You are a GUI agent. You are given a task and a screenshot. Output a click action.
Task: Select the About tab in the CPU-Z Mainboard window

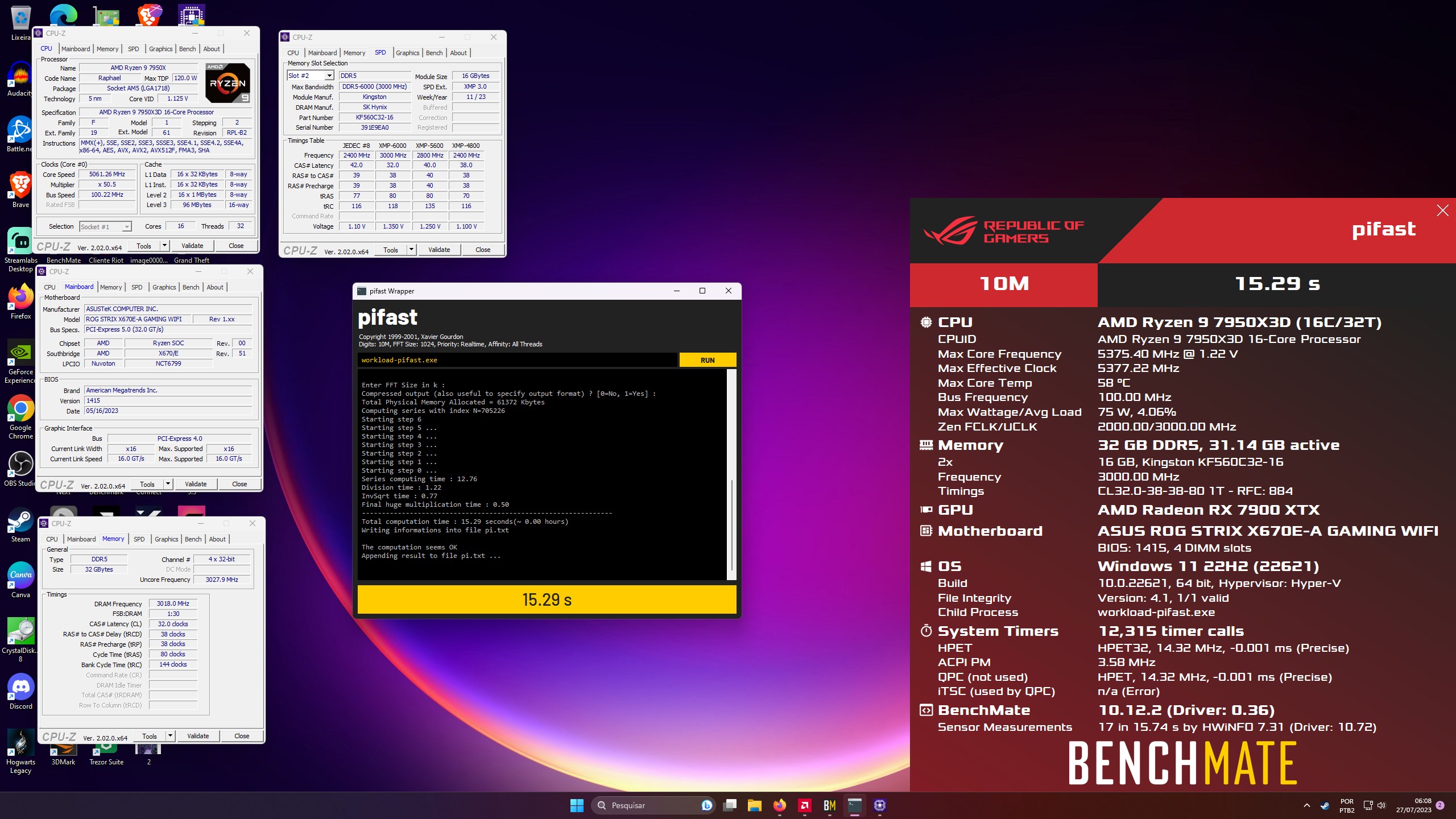(215, 287)
